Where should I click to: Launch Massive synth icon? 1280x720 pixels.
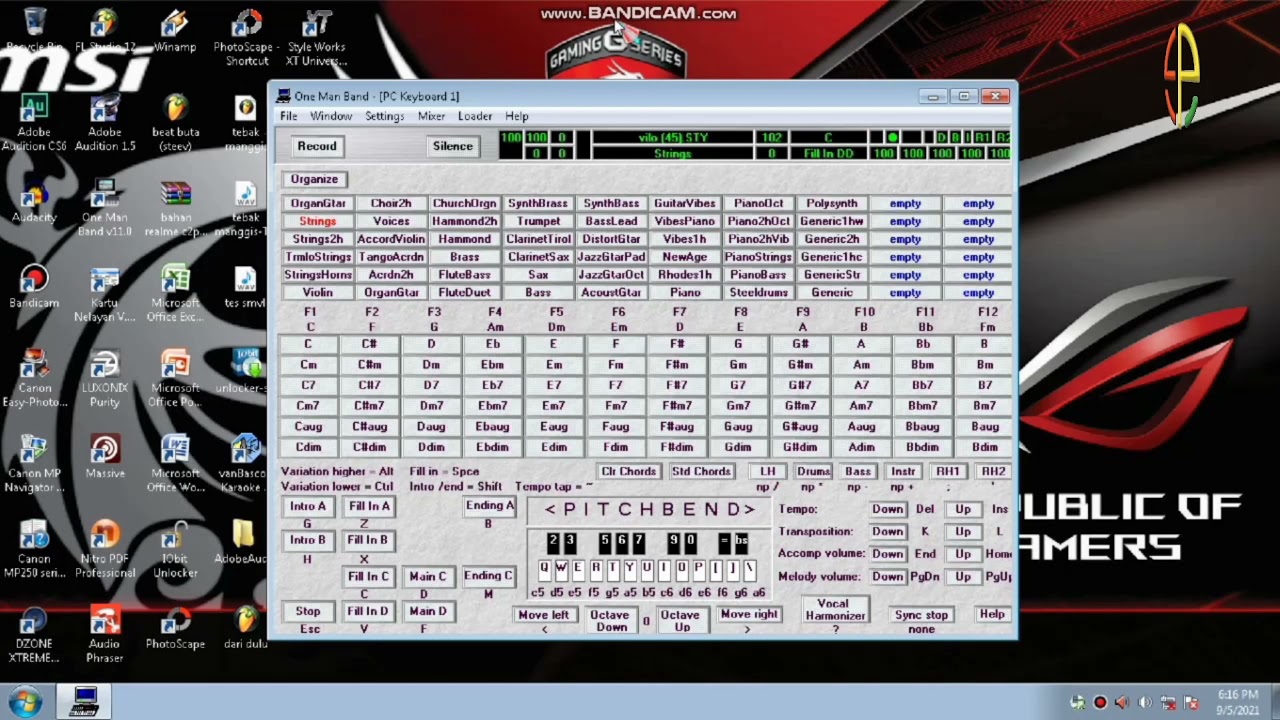coord(105,456)
